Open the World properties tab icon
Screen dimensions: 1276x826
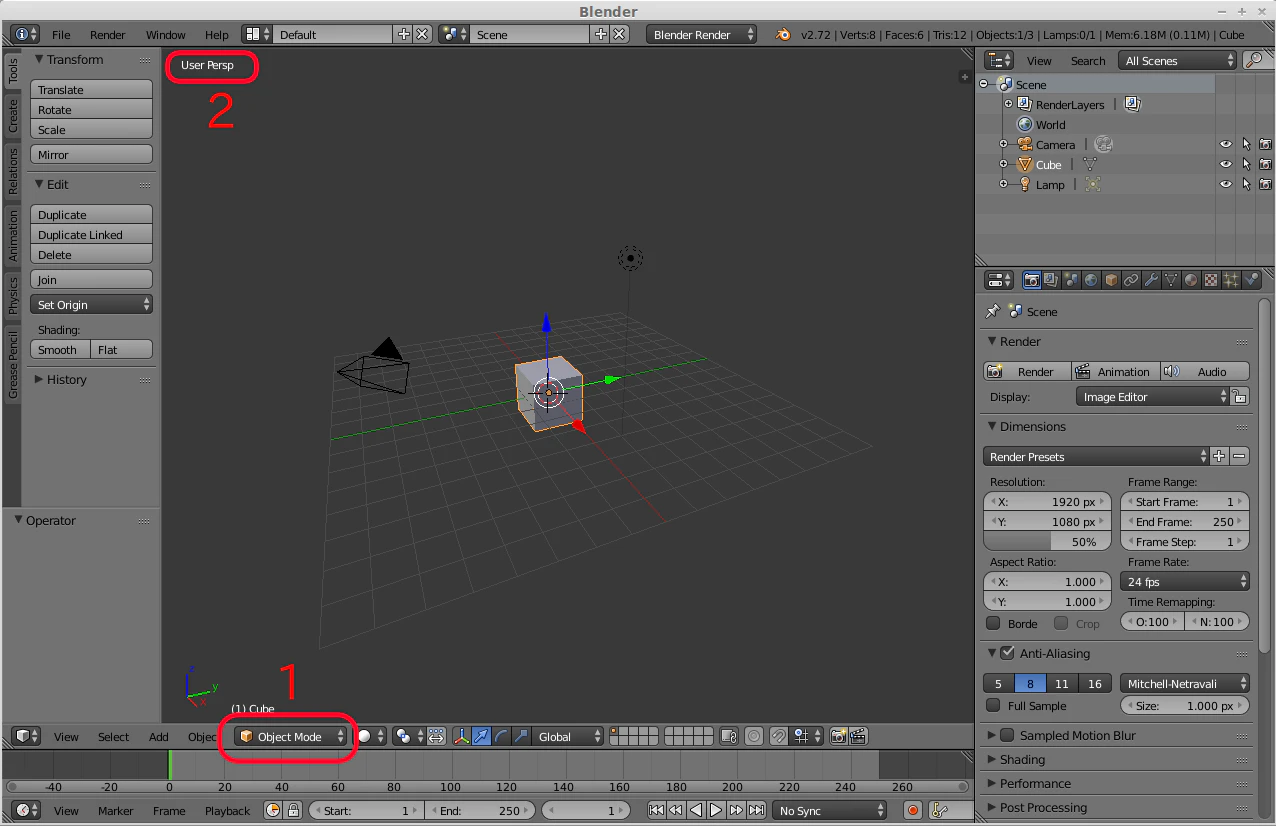coord(1091,281)
